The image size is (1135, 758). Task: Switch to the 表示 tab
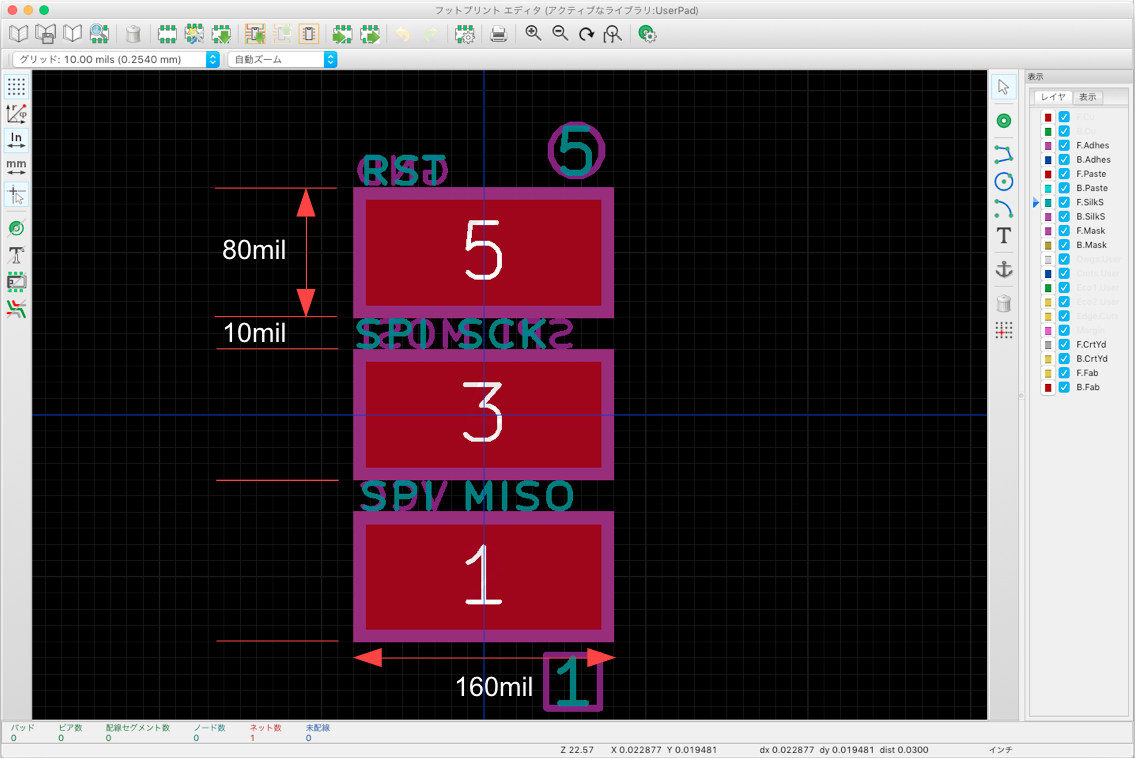coord(1087,97)
